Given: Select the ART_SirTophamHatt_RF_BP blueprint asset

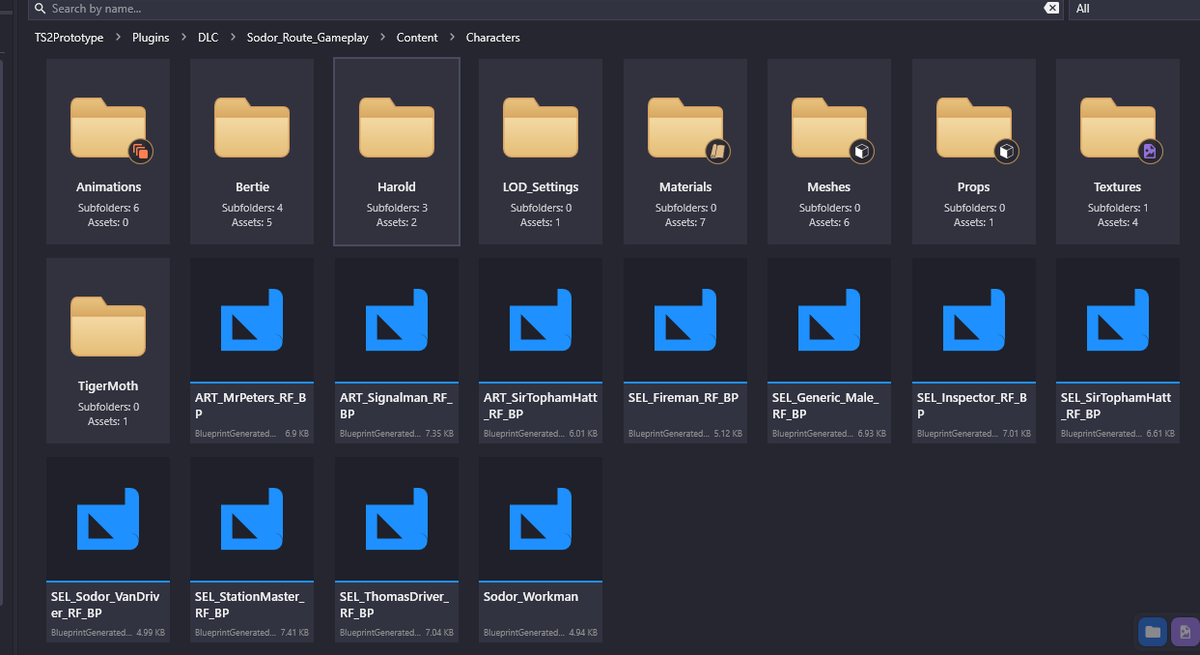Looking at the screenshot, I should click(x=540, y=351).
